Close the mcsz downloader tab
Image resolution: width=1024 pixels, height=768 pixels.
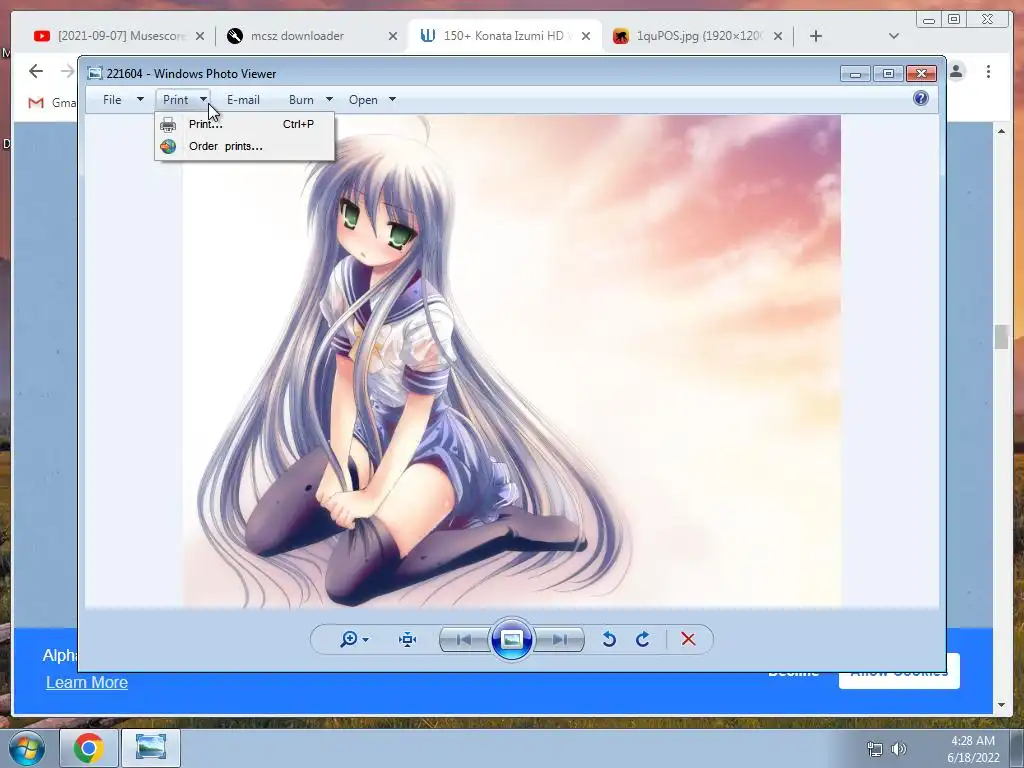[x=392, y=36]
